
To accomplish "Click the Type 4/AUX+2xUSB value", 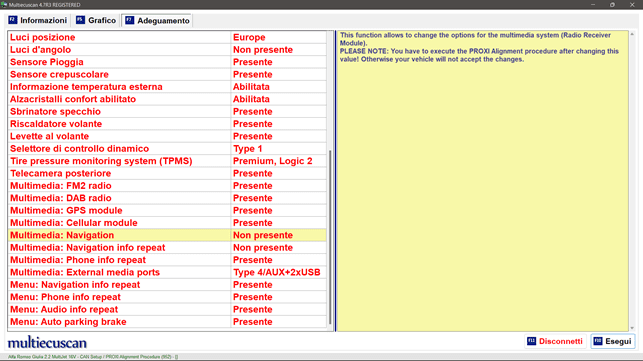I will (278, 272).
